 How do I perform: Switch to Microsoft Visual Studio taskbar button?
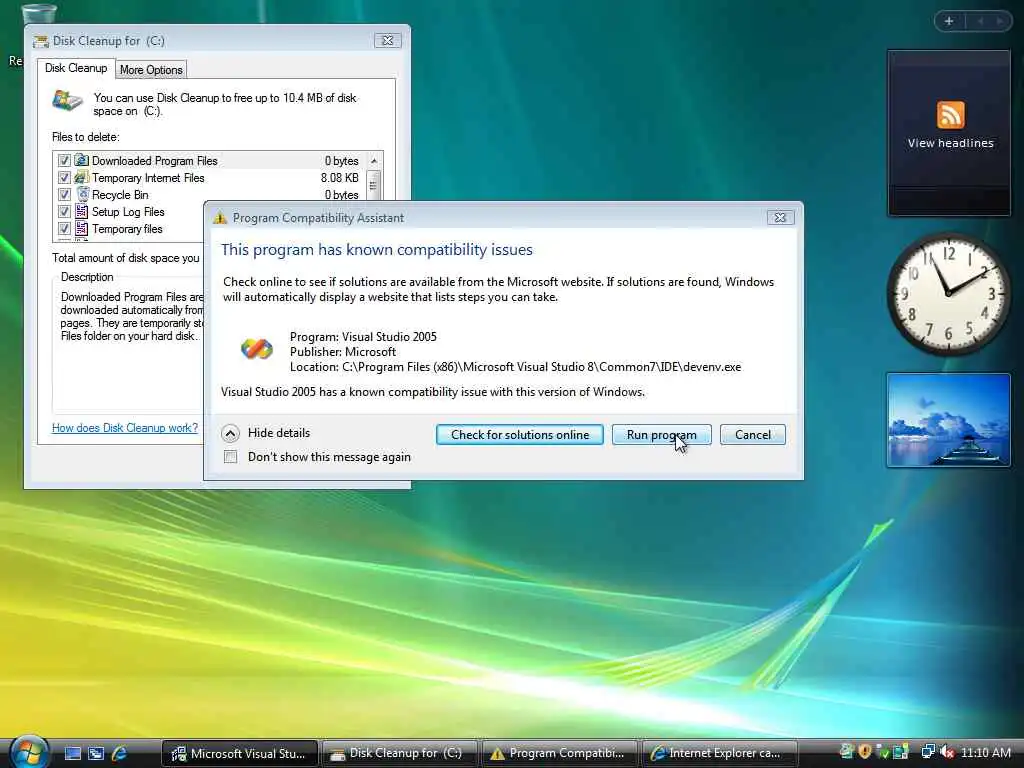(240, 754)
